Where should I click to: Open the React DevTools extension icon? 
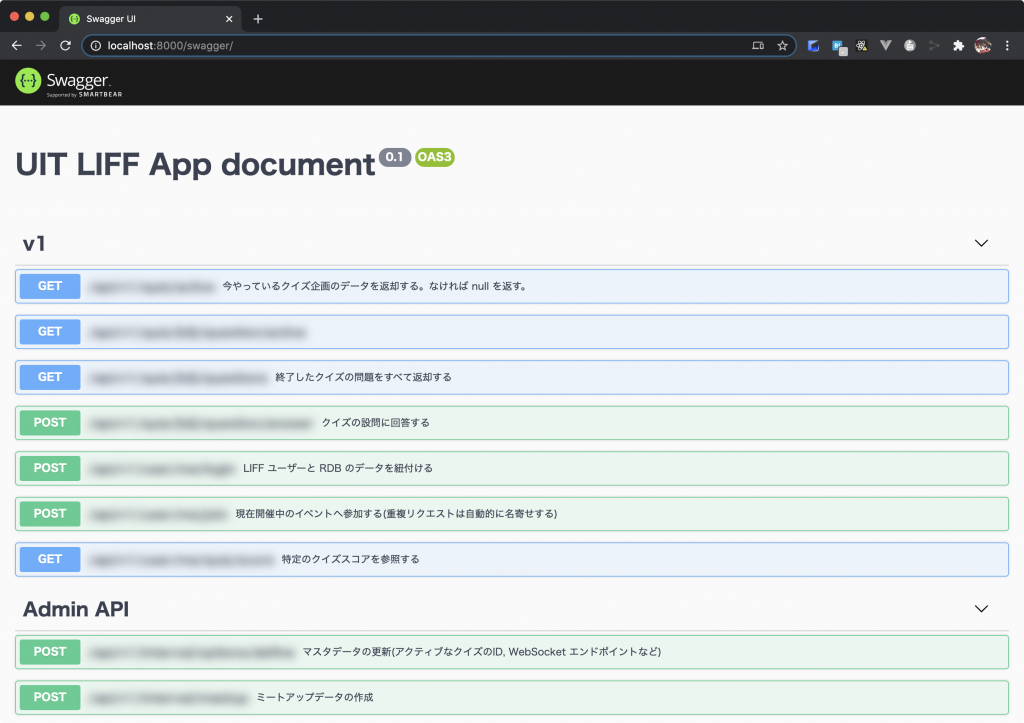pyautogui.click(x=861, y=46)
